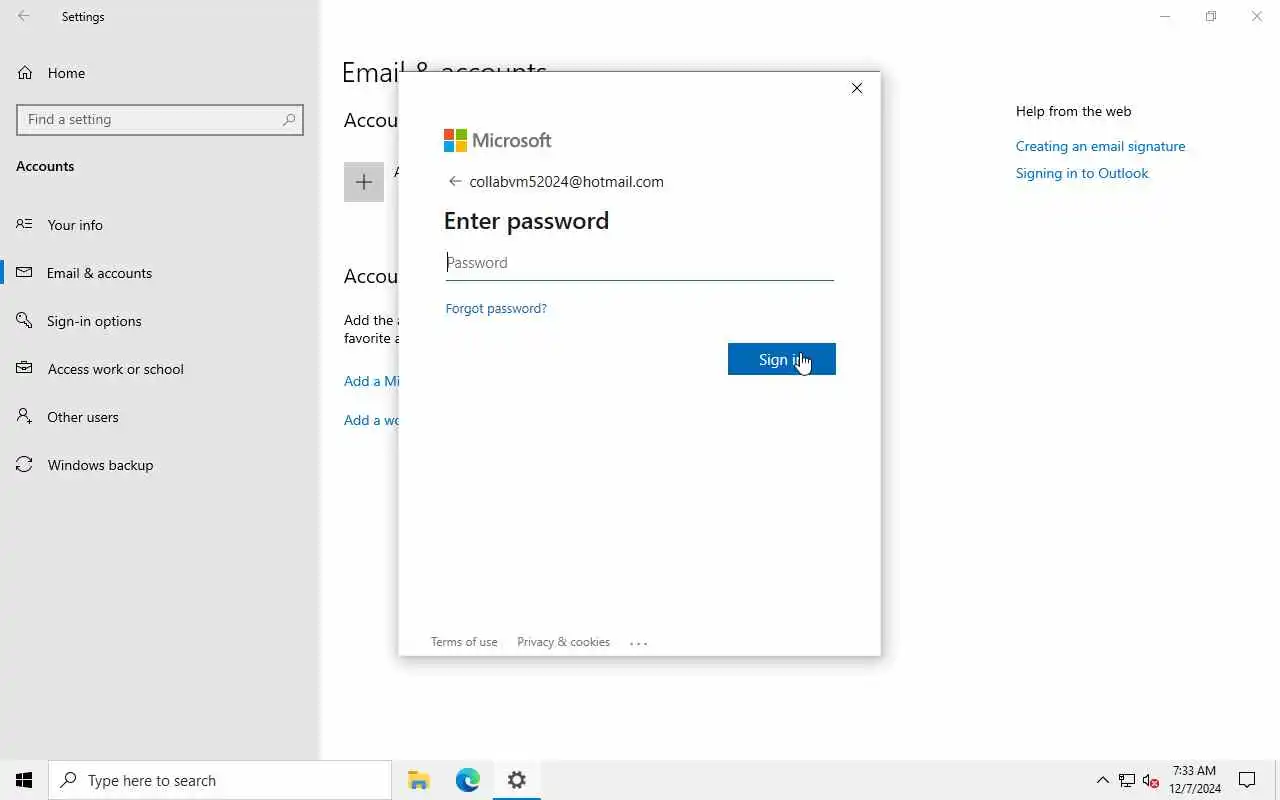
Task: Open Other users page
Action: [x=83, y=417]
